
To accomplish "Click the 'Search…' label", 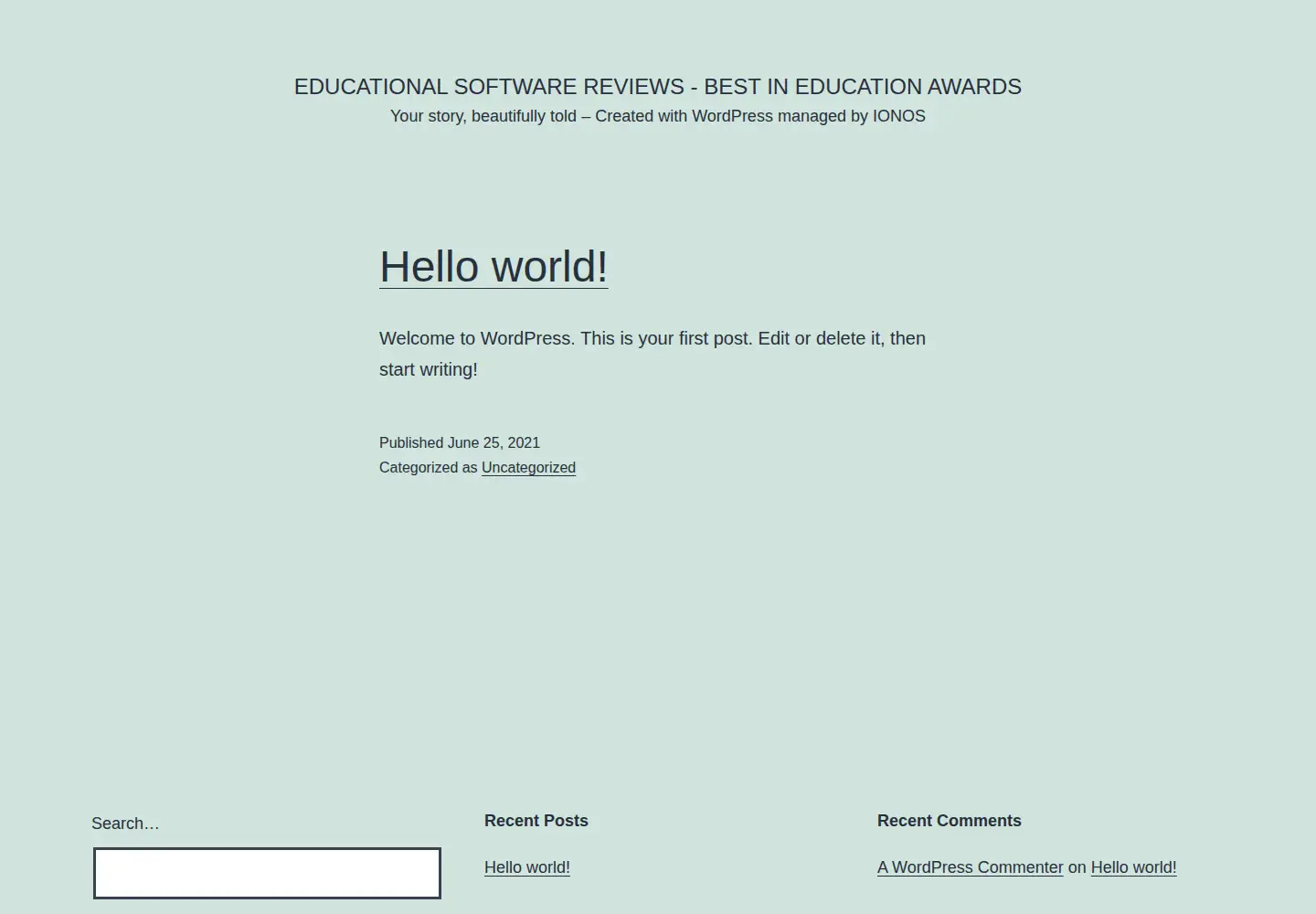I will pyautogui.click(x=125, y=824).
